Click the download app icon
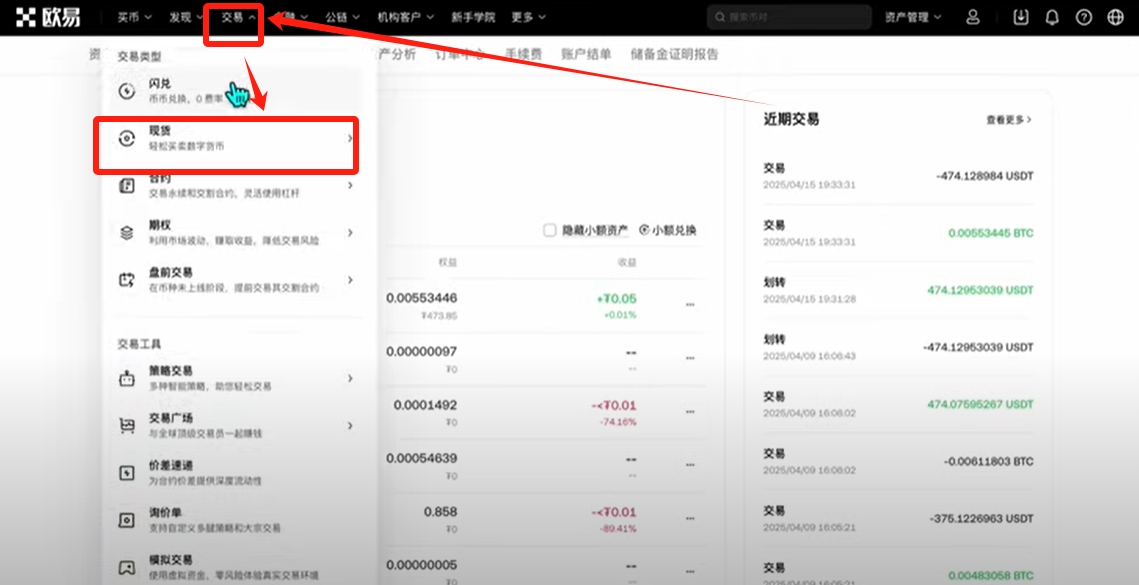This screenshot has width=1139, height=585. [x=1020, y=17]
